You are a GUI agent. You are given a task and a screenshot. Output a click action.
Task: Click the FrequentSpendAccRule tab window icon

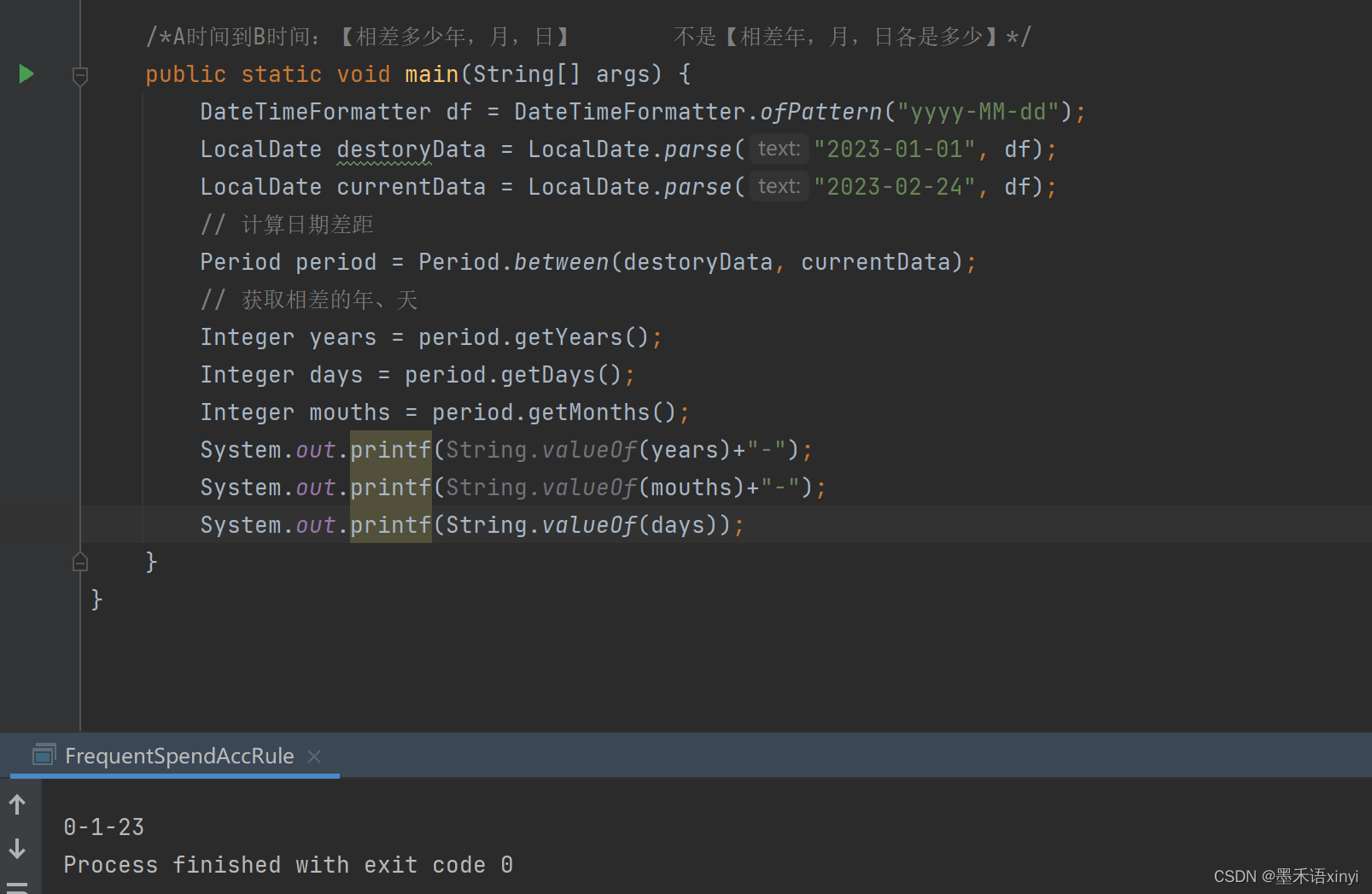coord(44,755)
